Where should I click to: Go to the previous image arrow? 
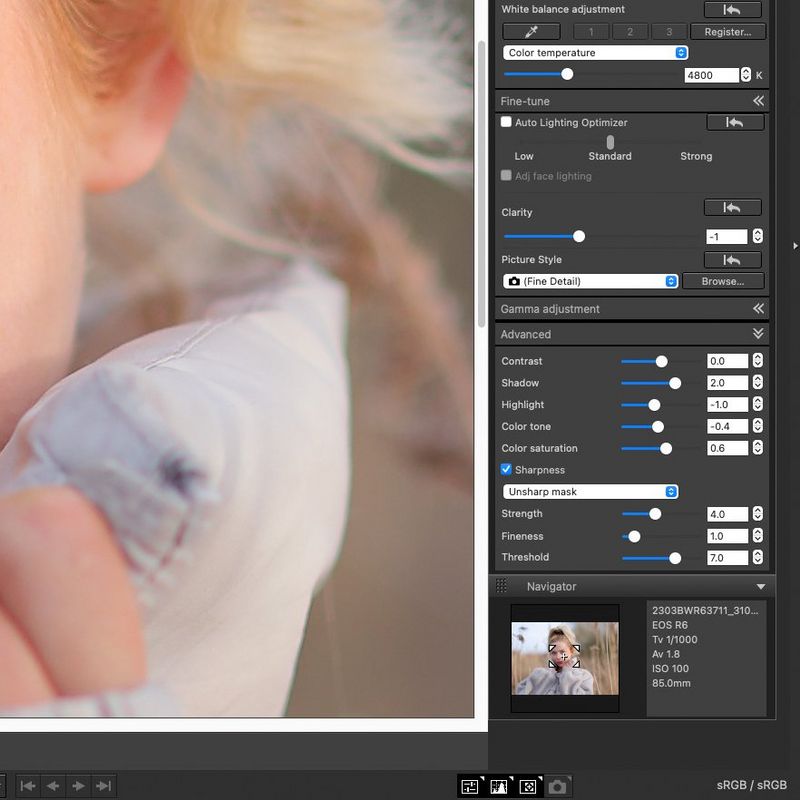tap(52, 786)
